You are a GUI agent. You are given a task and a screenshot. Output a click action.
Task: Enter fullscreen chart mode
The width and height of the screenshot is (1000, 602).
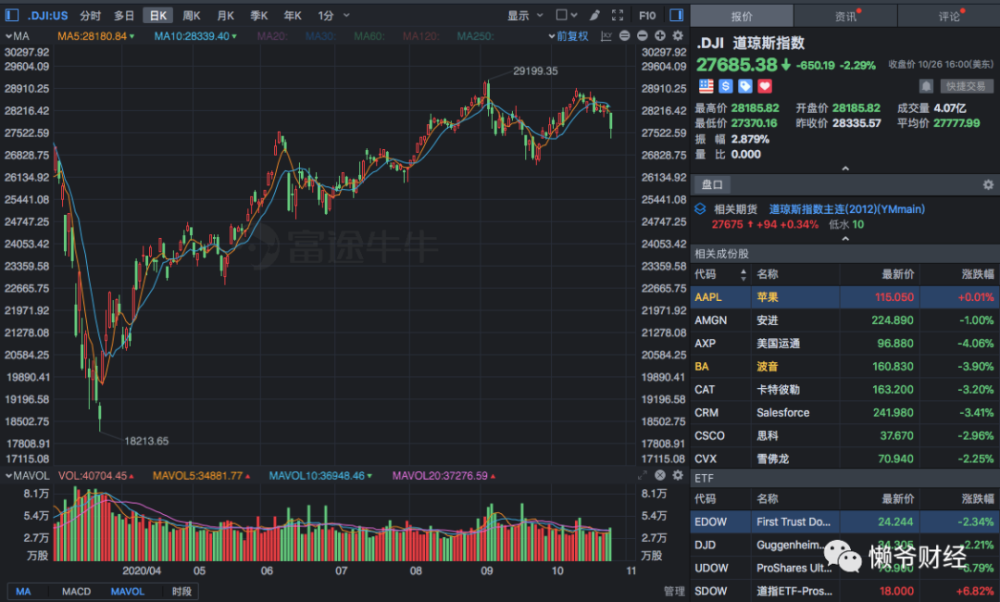coord(618,15)
